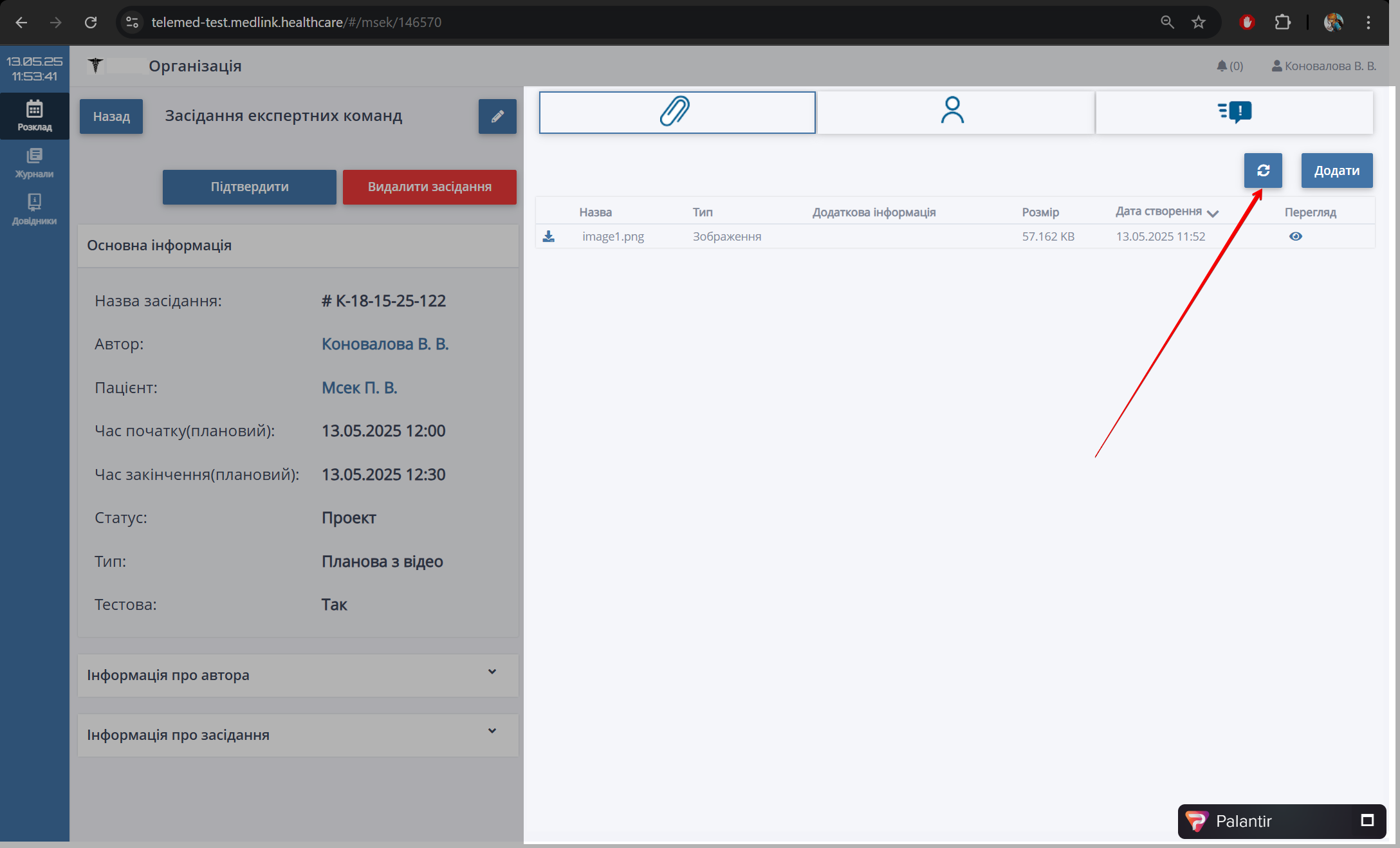The image size is (1400, 848).
Task: Download image1.png using download icon
Action: 548,236
